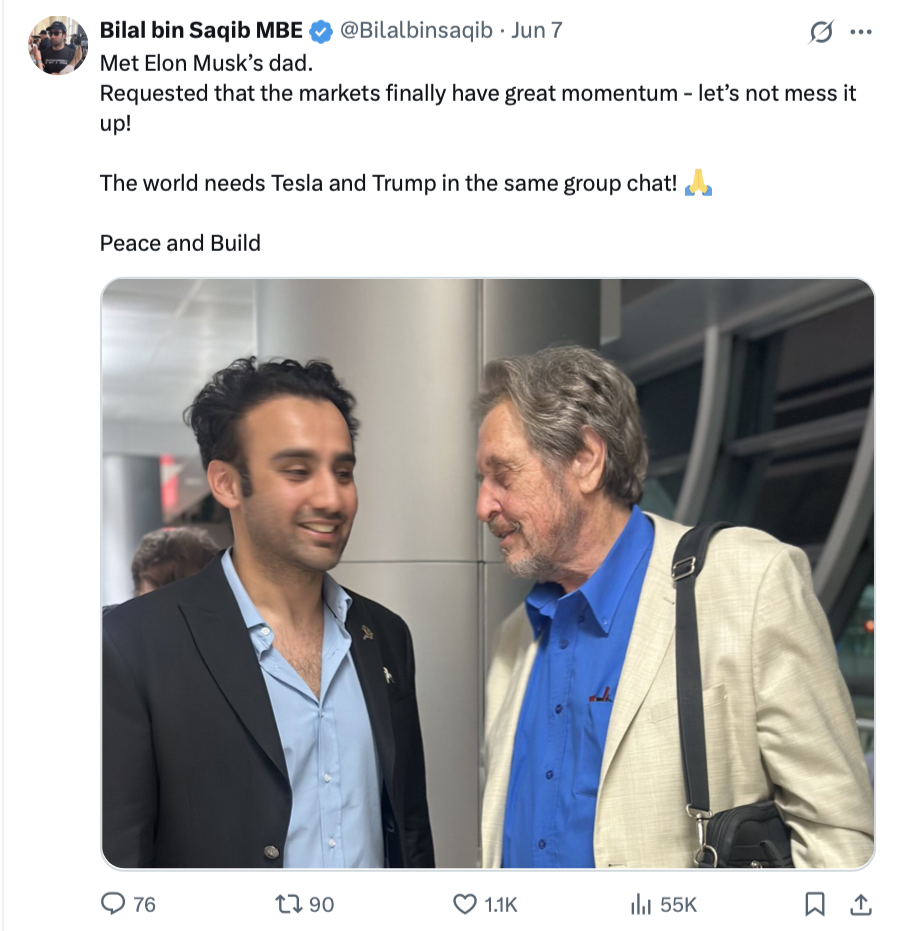
Task: Open Bilal bin Saqib's profile avatar
Action: coord(58,45)
